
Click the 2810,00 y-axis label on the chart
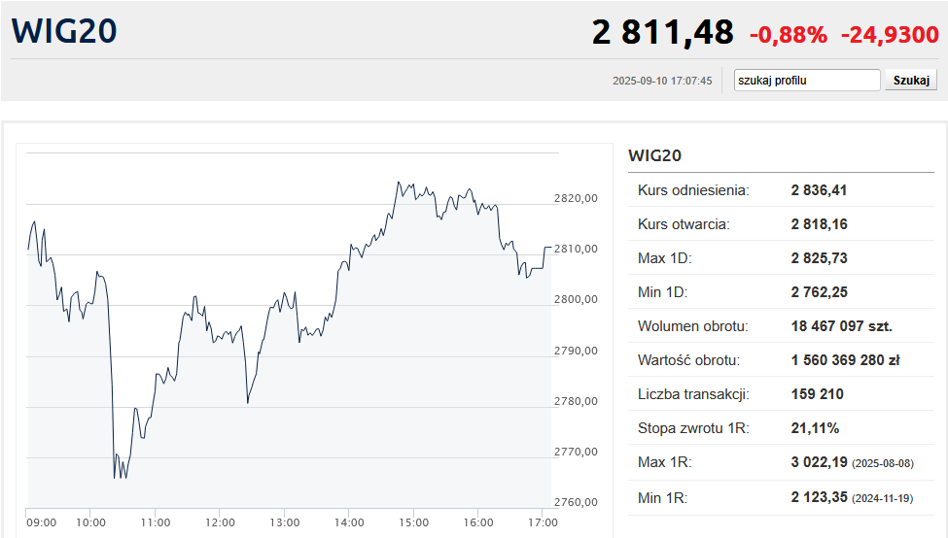click(x=576, y=248)
